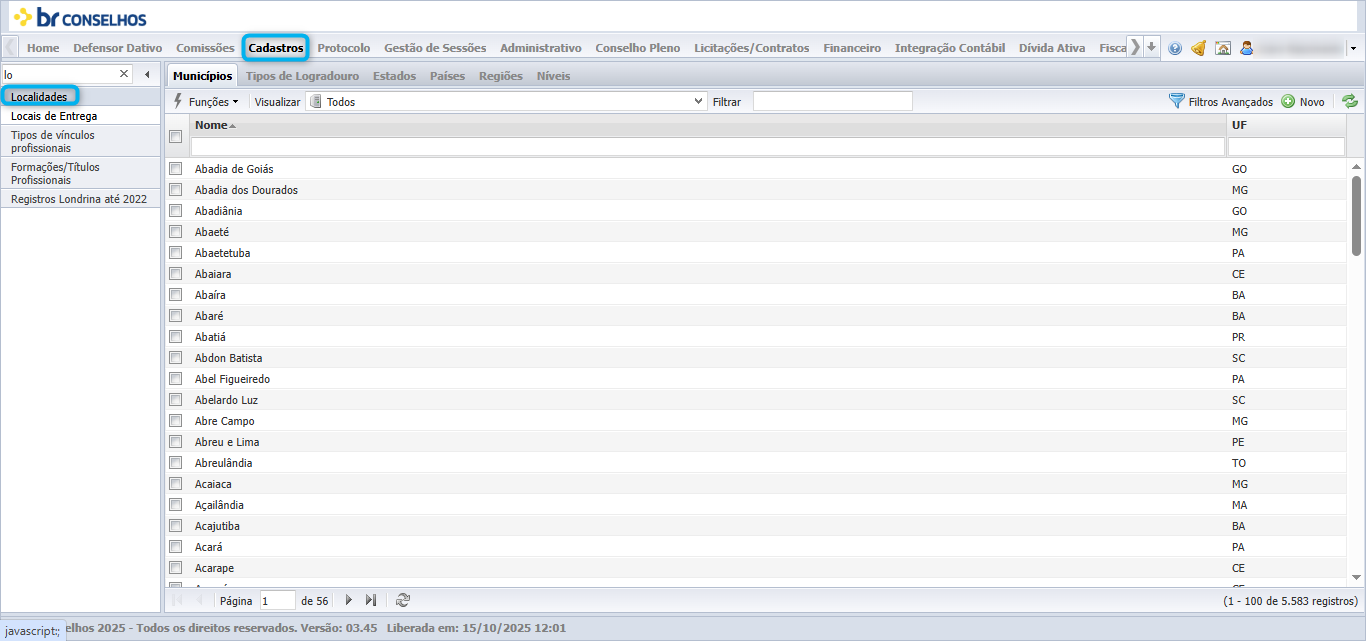Open the help question mark icon
Image resolution: width=1366 pixels, height=641 pixels.
(x=1175, y=48)
